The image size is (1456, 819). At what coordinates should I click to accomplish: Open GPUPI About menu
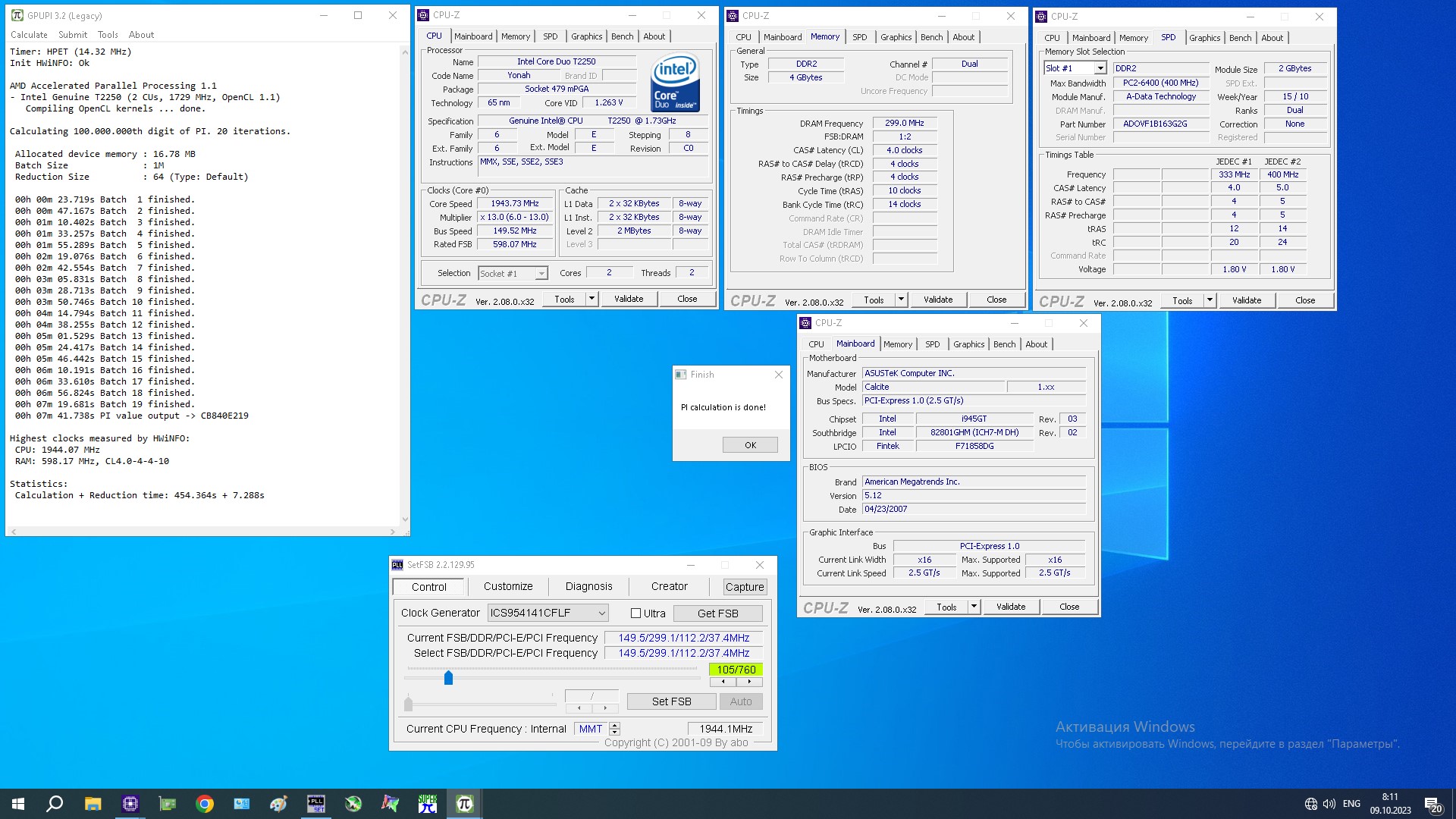coord(141,35)
